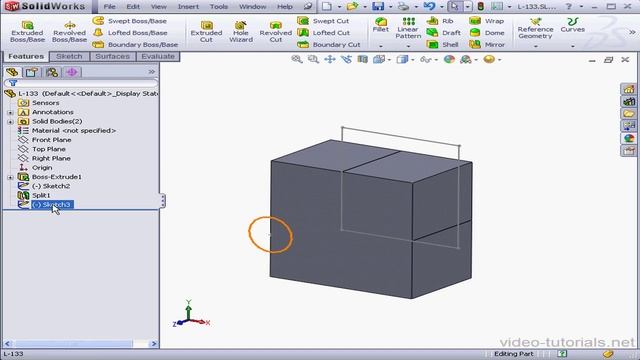Open the Curves tool
This screenshot has height=360, width=640.
[x=573, y=24]
